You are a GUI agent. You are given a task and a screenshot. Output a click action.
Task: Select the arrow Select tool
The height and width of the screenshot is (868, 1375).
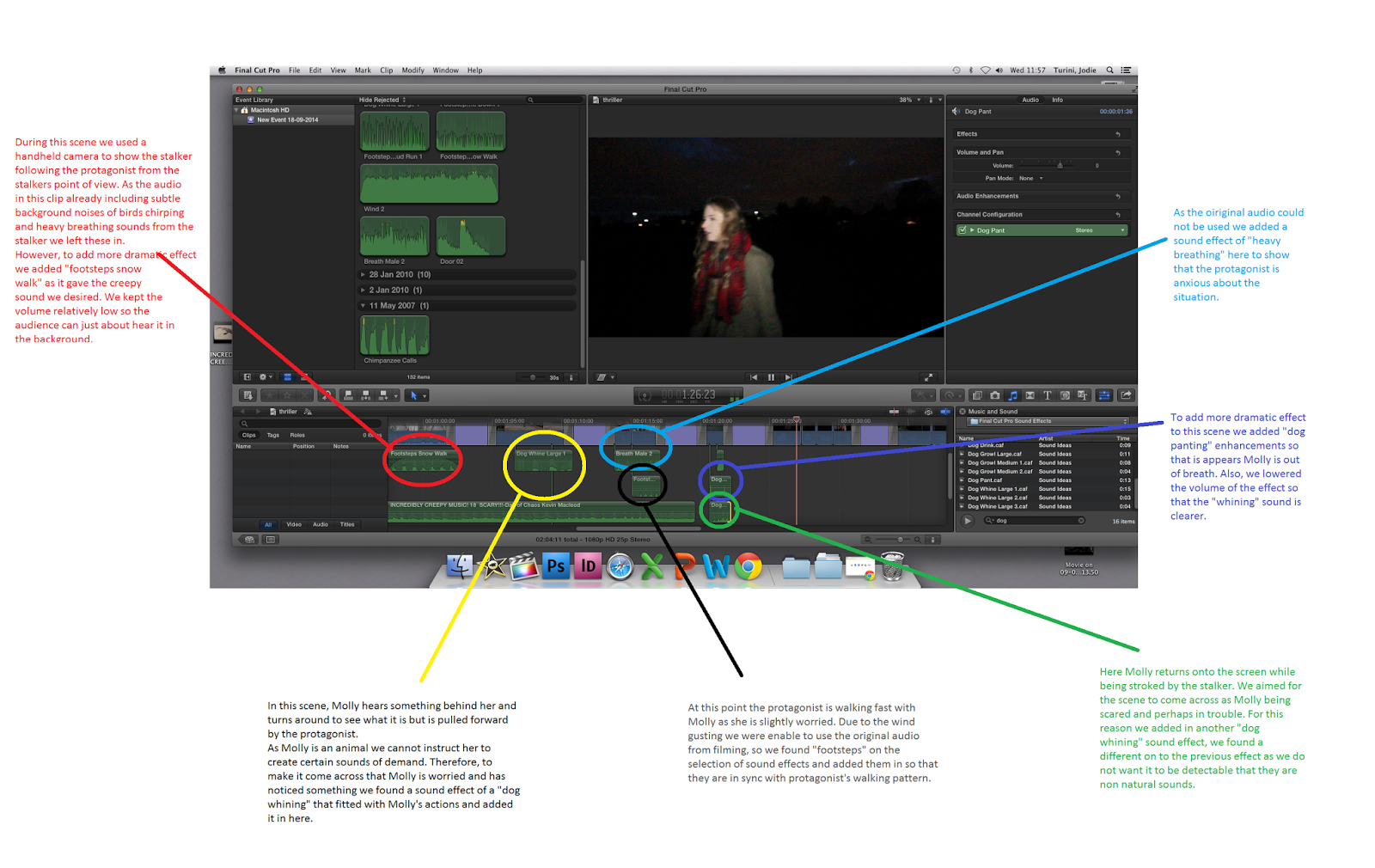point(414,395)
